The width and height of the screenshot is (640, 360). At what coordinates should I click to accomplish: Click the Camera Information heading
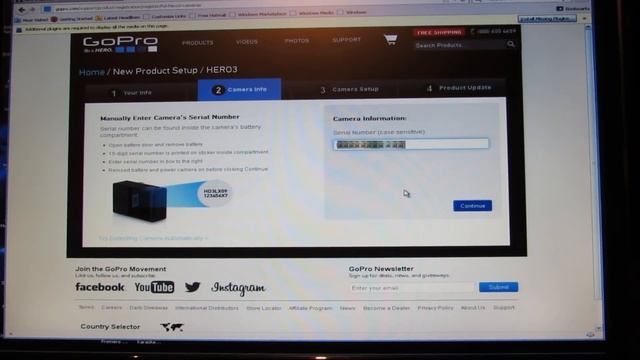tap(369, 118)
